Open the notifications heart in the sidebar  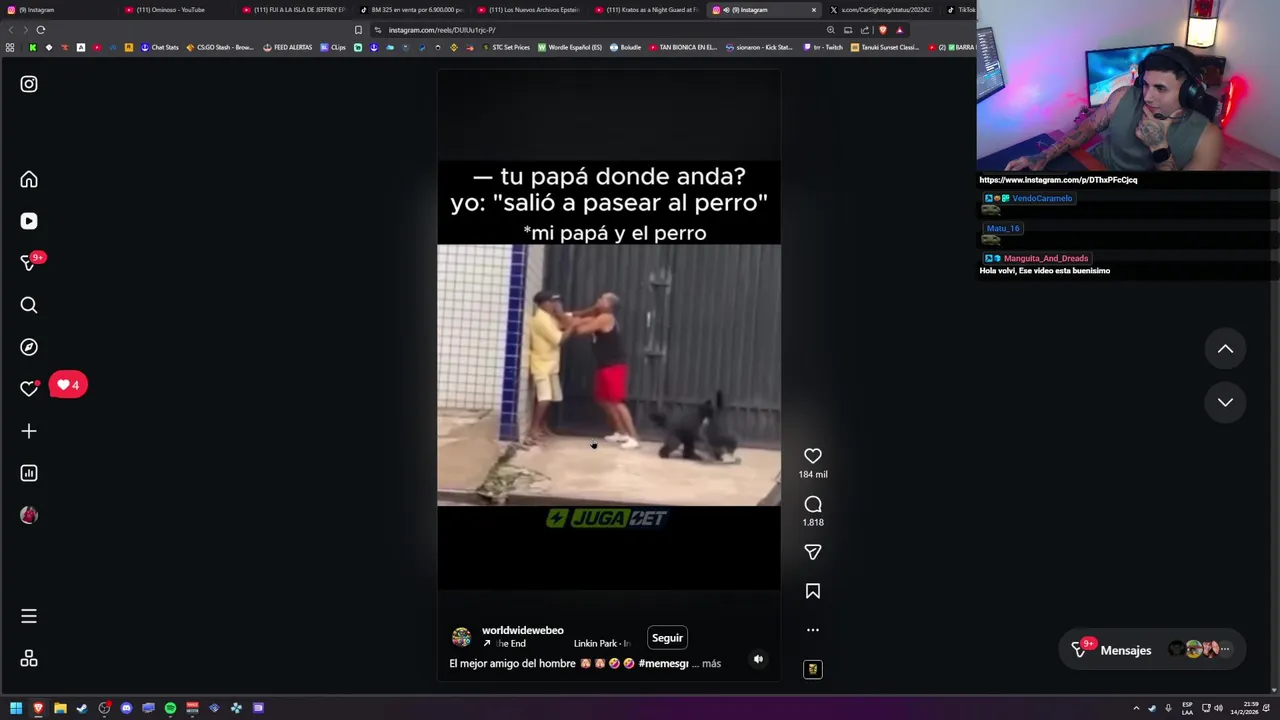pyautogui.click(x=29, y=389)
